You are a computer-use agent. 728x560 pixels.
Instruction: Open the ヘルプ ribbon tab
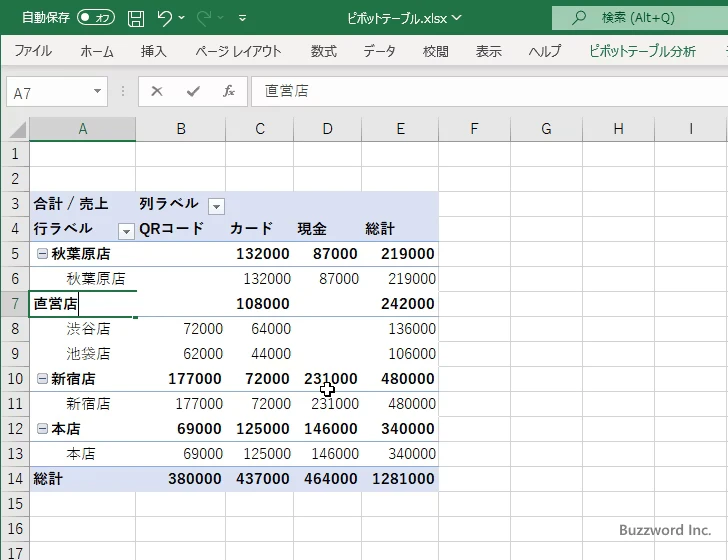[545, 51]
